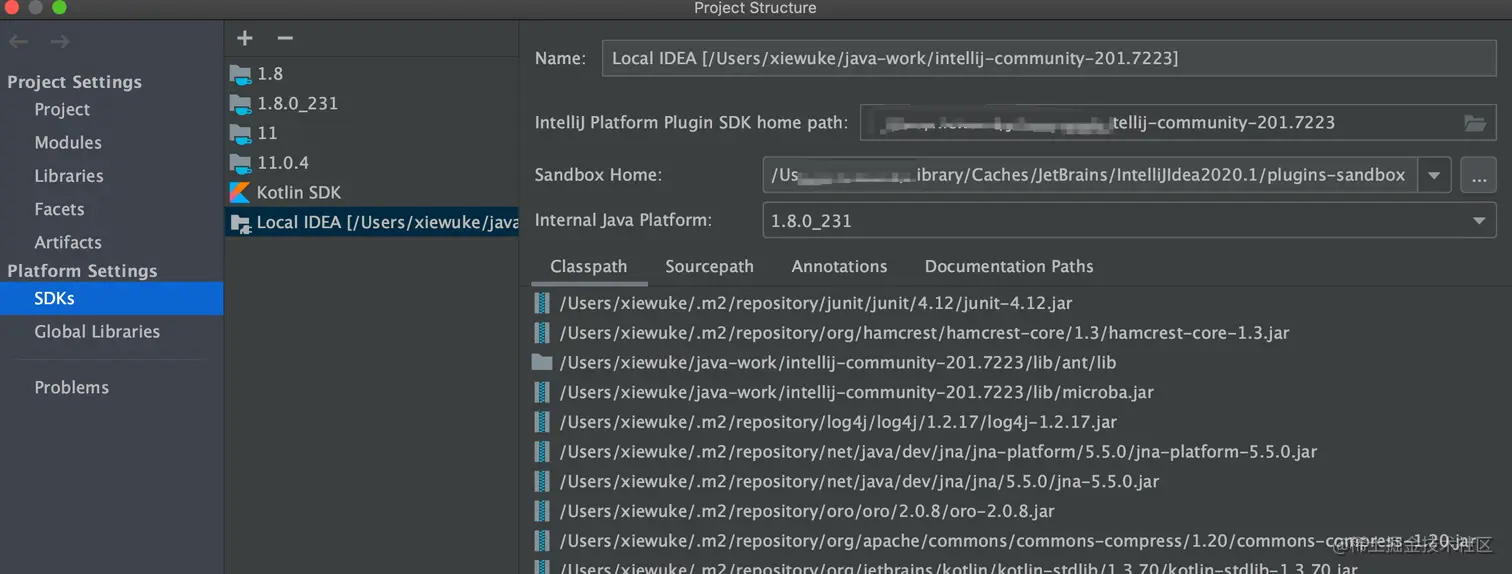Click jar icon of commons-compress-1.20.jar
The image size is (1512, 574).
542,541
